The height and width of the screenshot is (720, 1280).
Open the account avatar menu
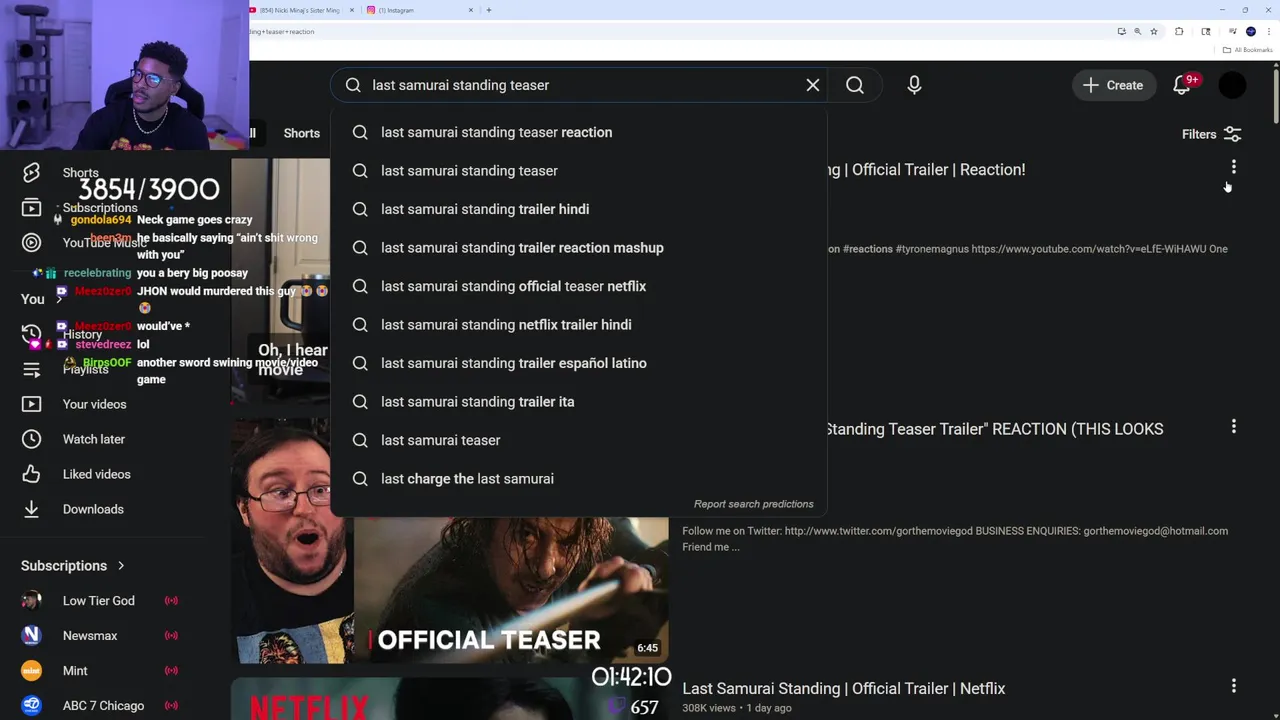[1232, 85]
